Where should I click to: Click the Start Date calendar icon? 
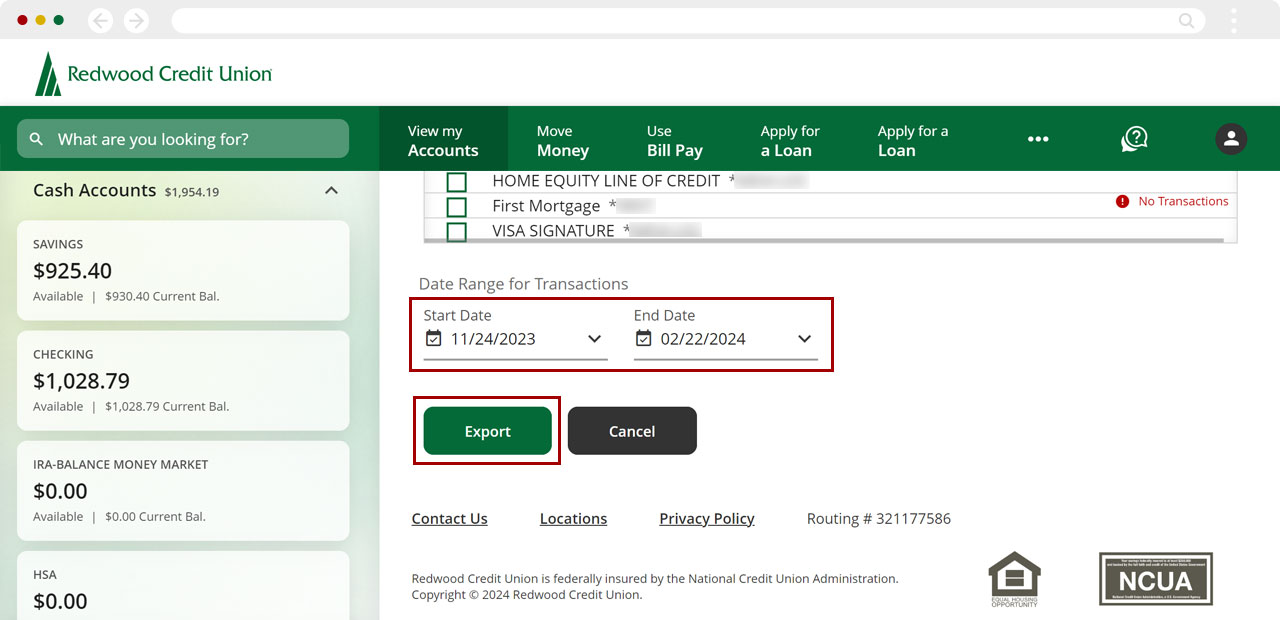click(433, 339)
